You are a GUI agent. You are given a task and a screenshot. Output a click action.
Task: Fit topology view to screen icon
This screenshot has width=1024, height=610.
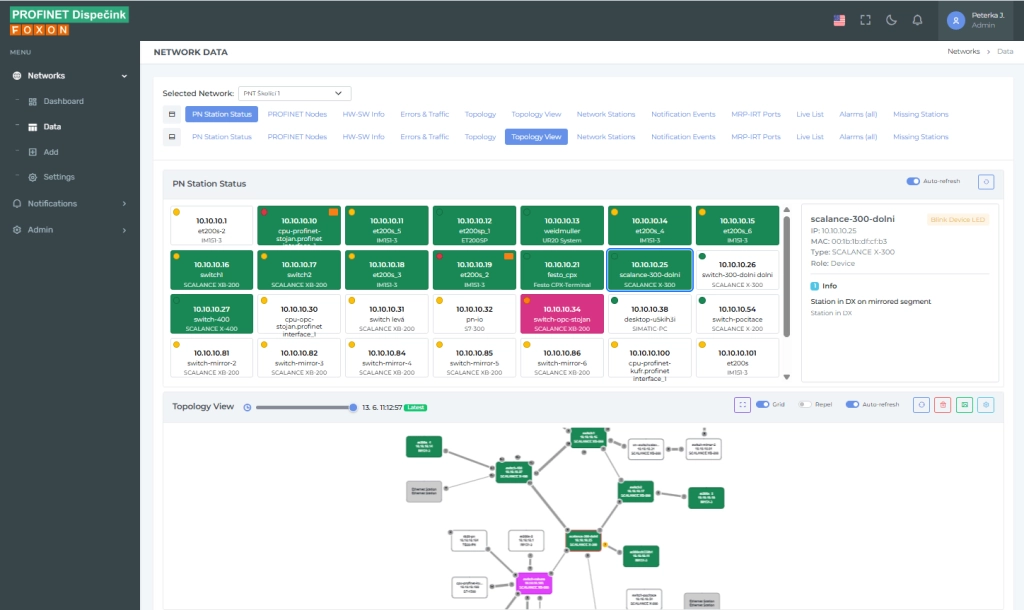[743, 405]
